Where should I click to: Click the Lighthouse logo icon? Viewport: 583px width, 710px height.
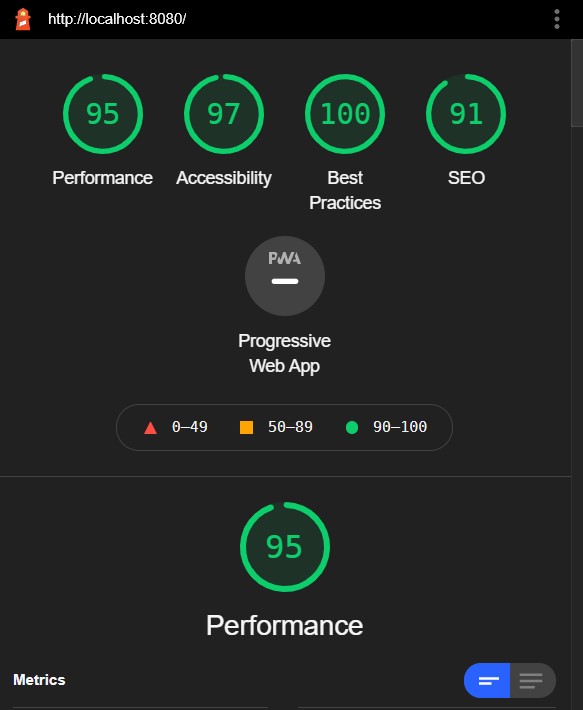click(x=23, y=19)
